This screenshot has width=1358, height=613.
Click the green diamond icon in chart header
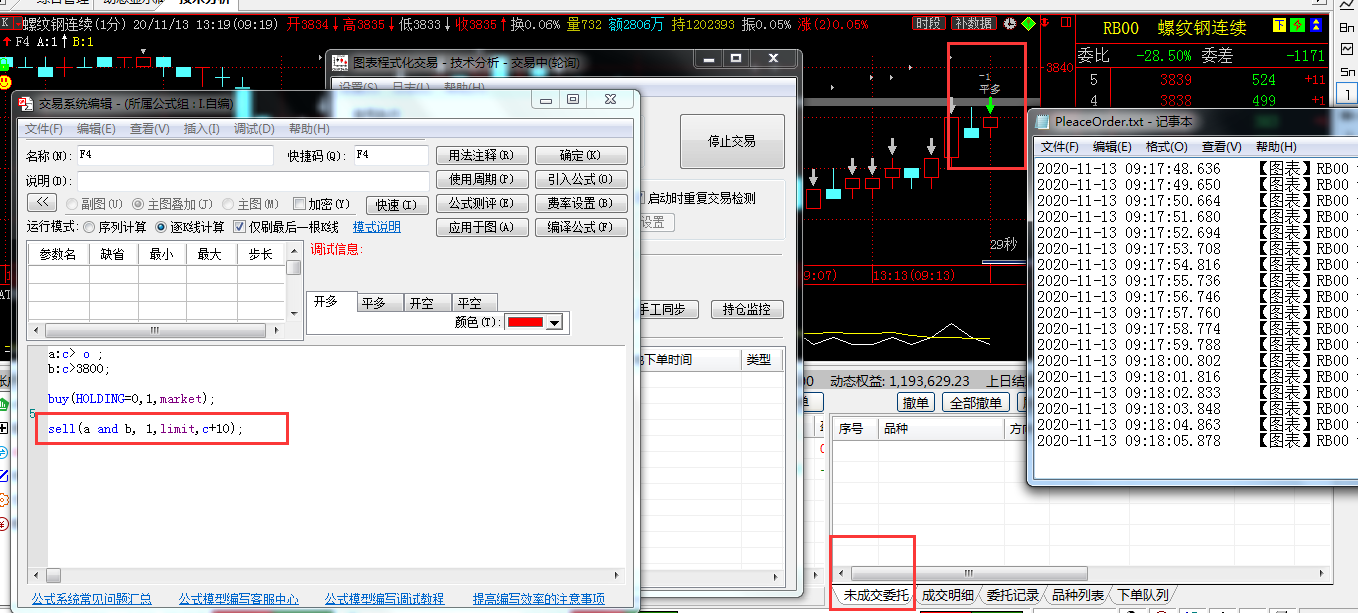coord(1028,23)
